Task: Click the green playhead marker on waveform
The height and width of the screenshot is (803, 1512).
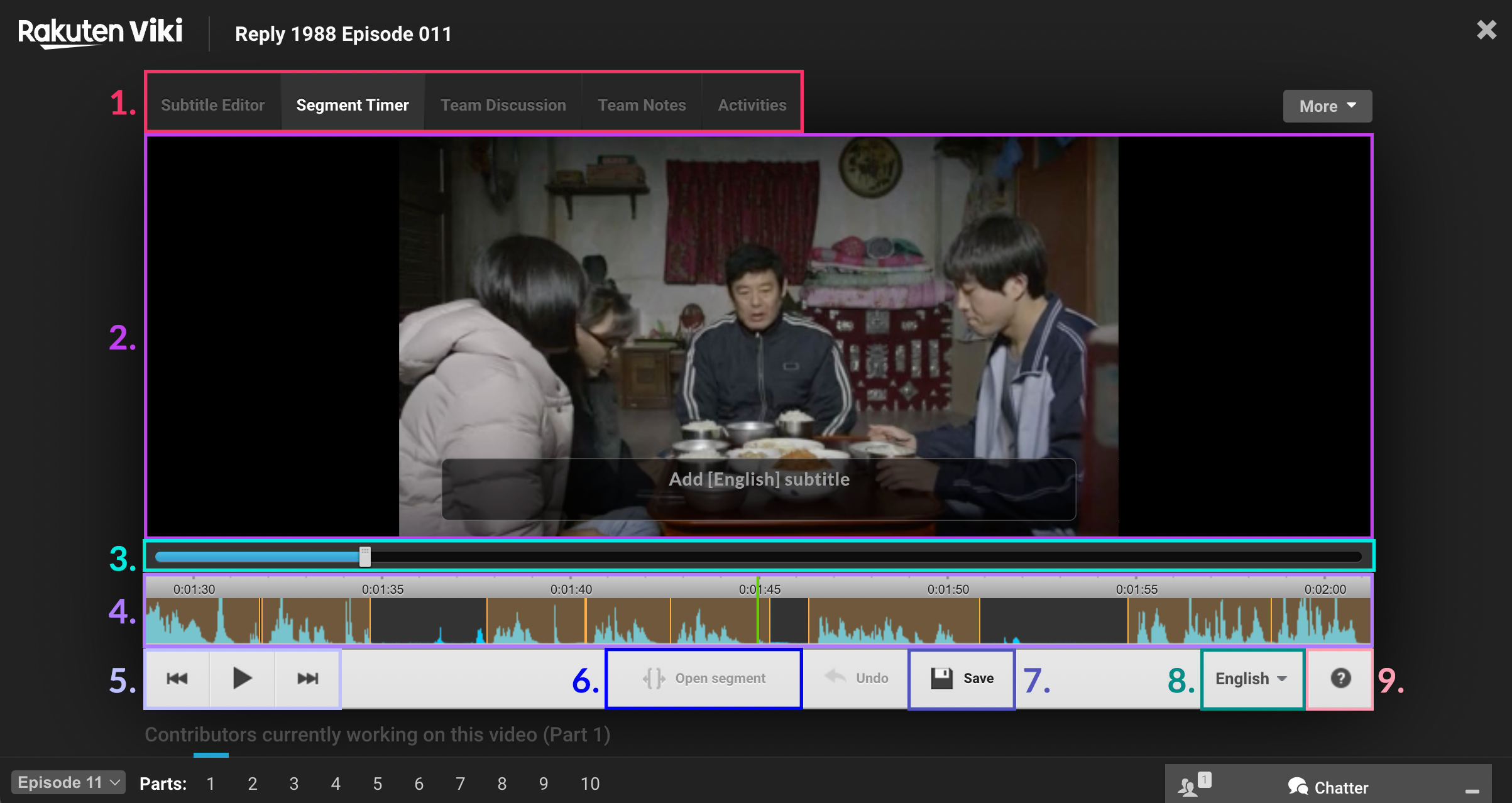Action: (x=758, y=611)
